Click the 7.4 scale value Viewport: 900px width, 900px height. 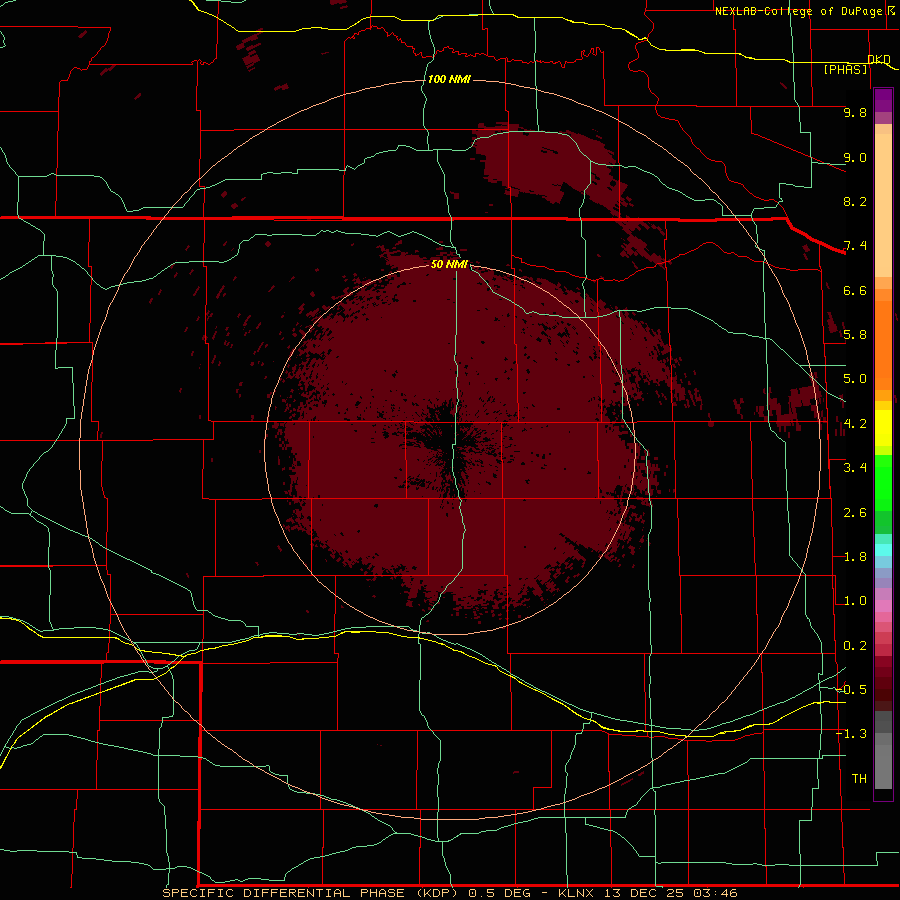[855, 246]
